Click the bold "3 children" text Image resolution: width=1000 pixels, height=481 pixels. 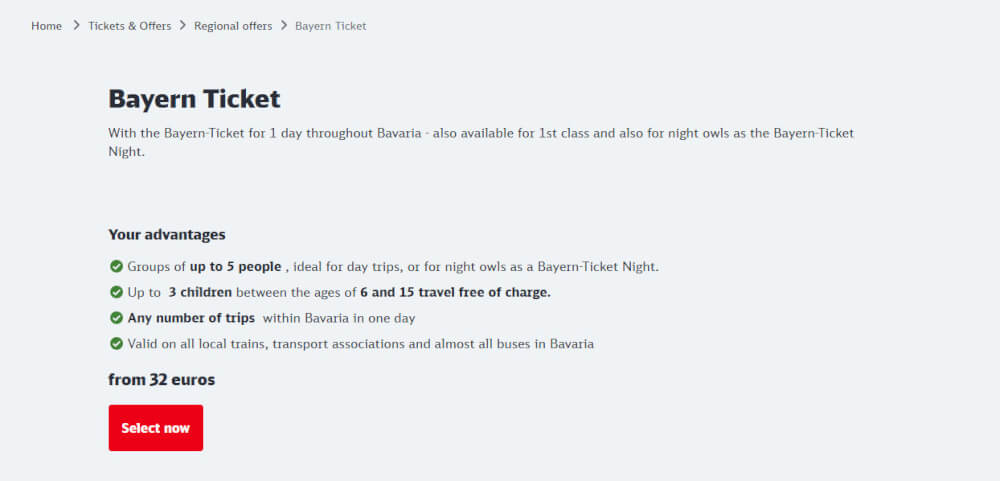[x=200, y=293]
